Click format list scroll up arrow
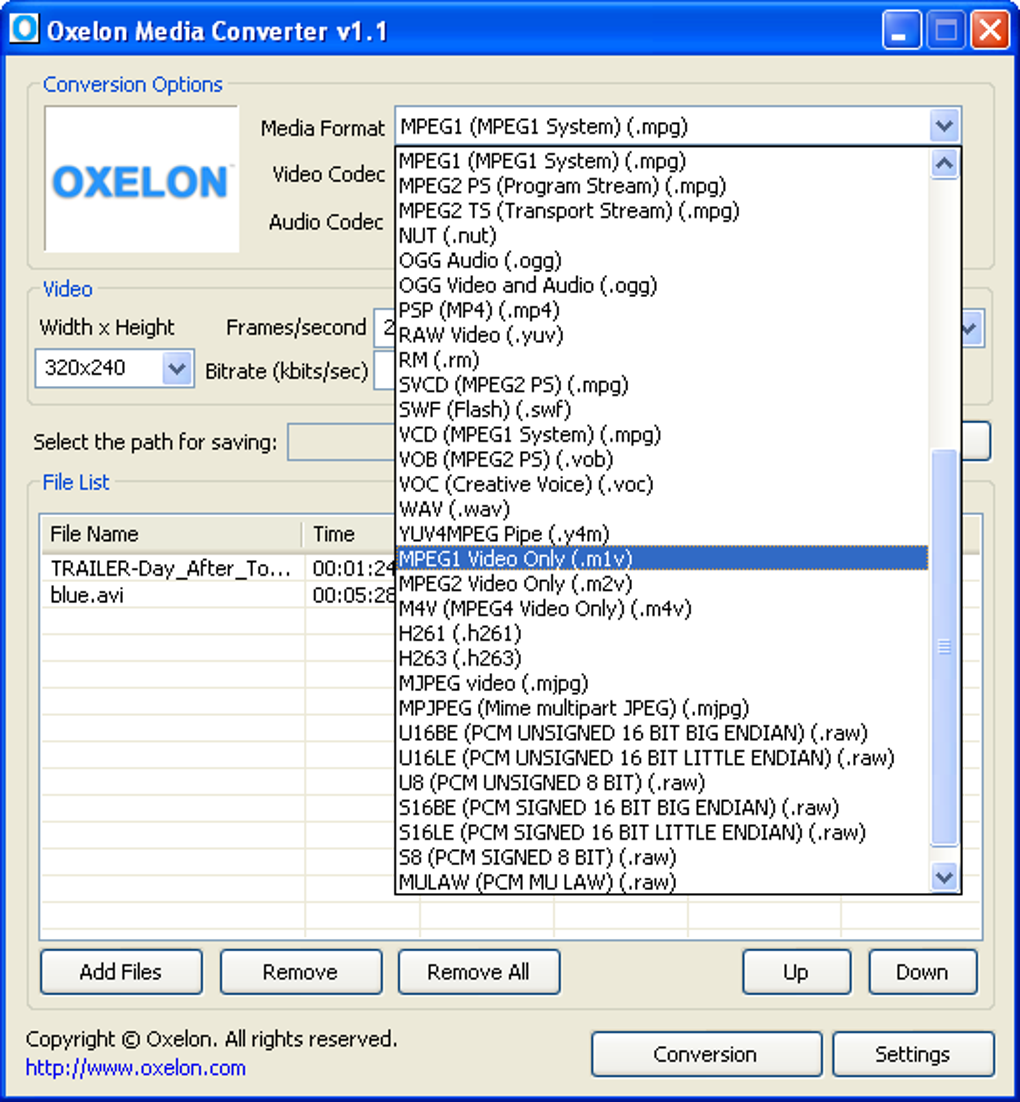This screenshot has height=1102, width=1020. tap(944, 164)
